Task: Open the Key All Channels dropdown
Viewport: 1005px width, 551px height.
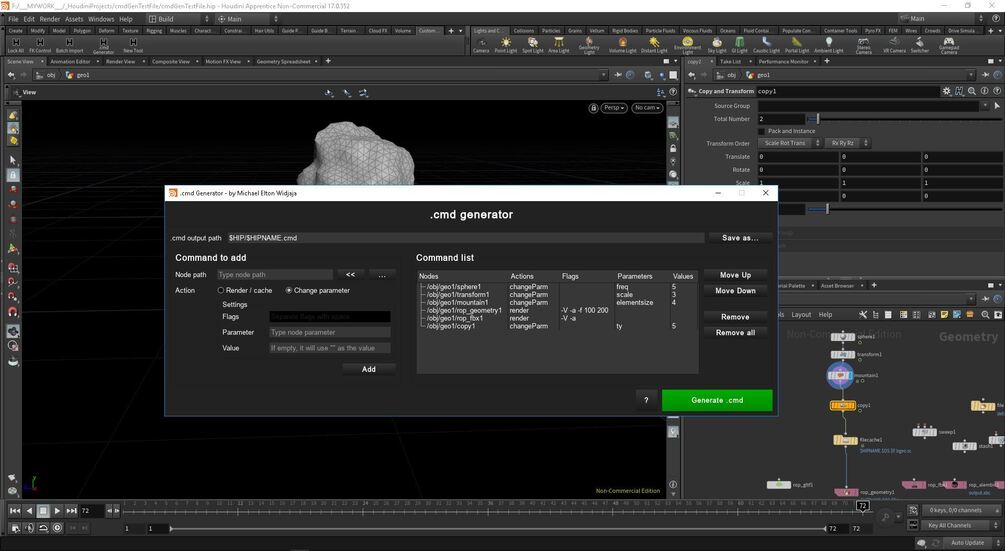Action: pos(963,525)
